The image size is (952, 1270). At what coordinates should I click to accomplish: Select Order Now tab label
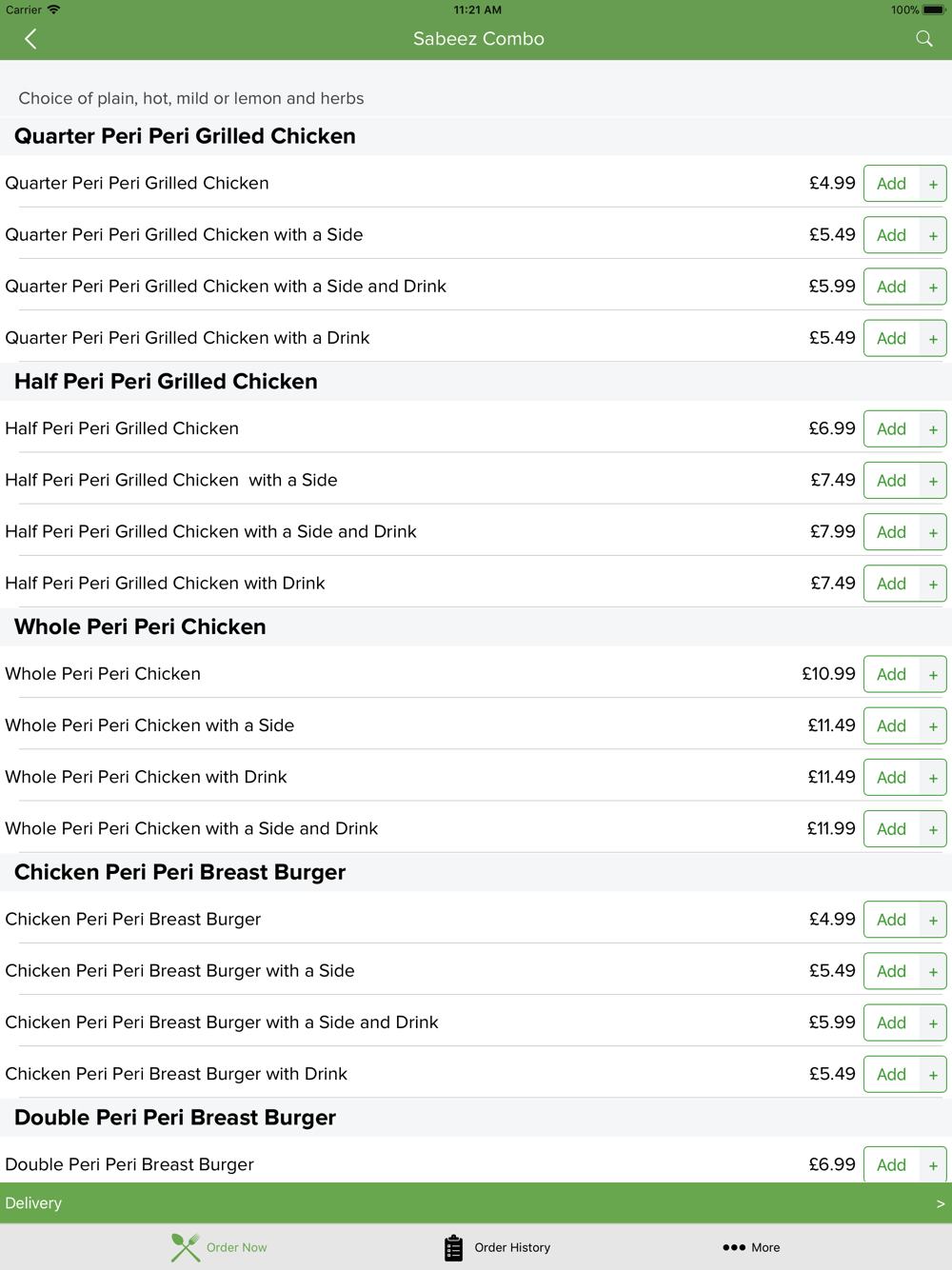tap(236, 1247)
